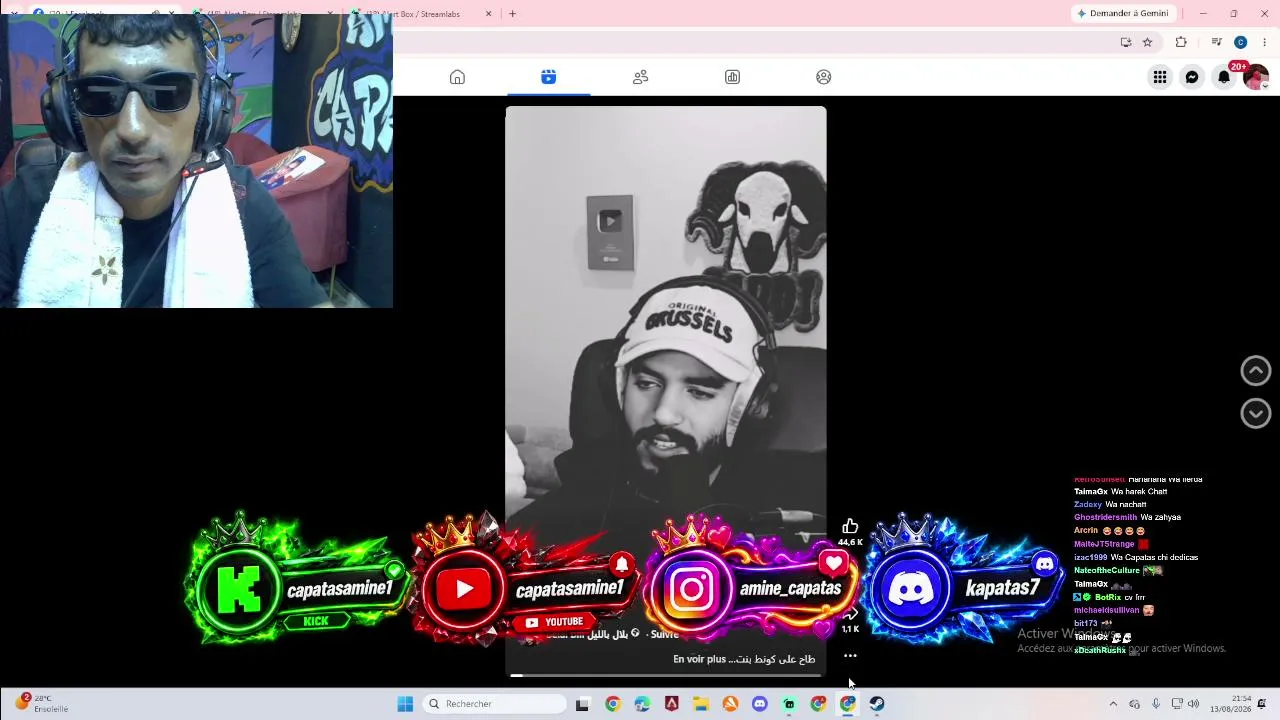Seek on the reel progress bar

tap(666, 676)
